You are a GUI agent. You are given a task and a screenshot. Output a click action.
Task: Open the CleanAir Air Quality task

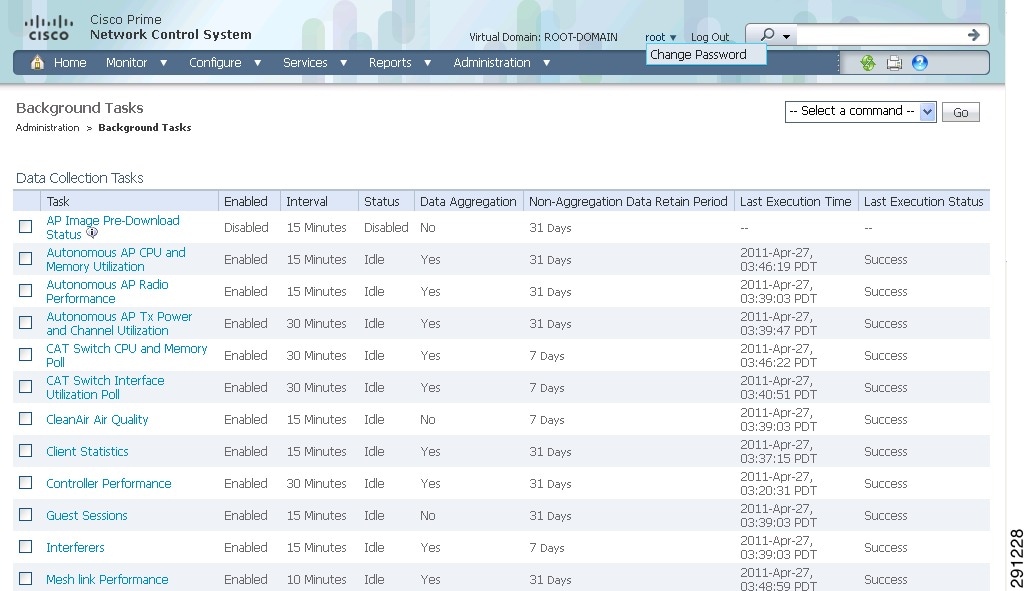pos(97,419)
